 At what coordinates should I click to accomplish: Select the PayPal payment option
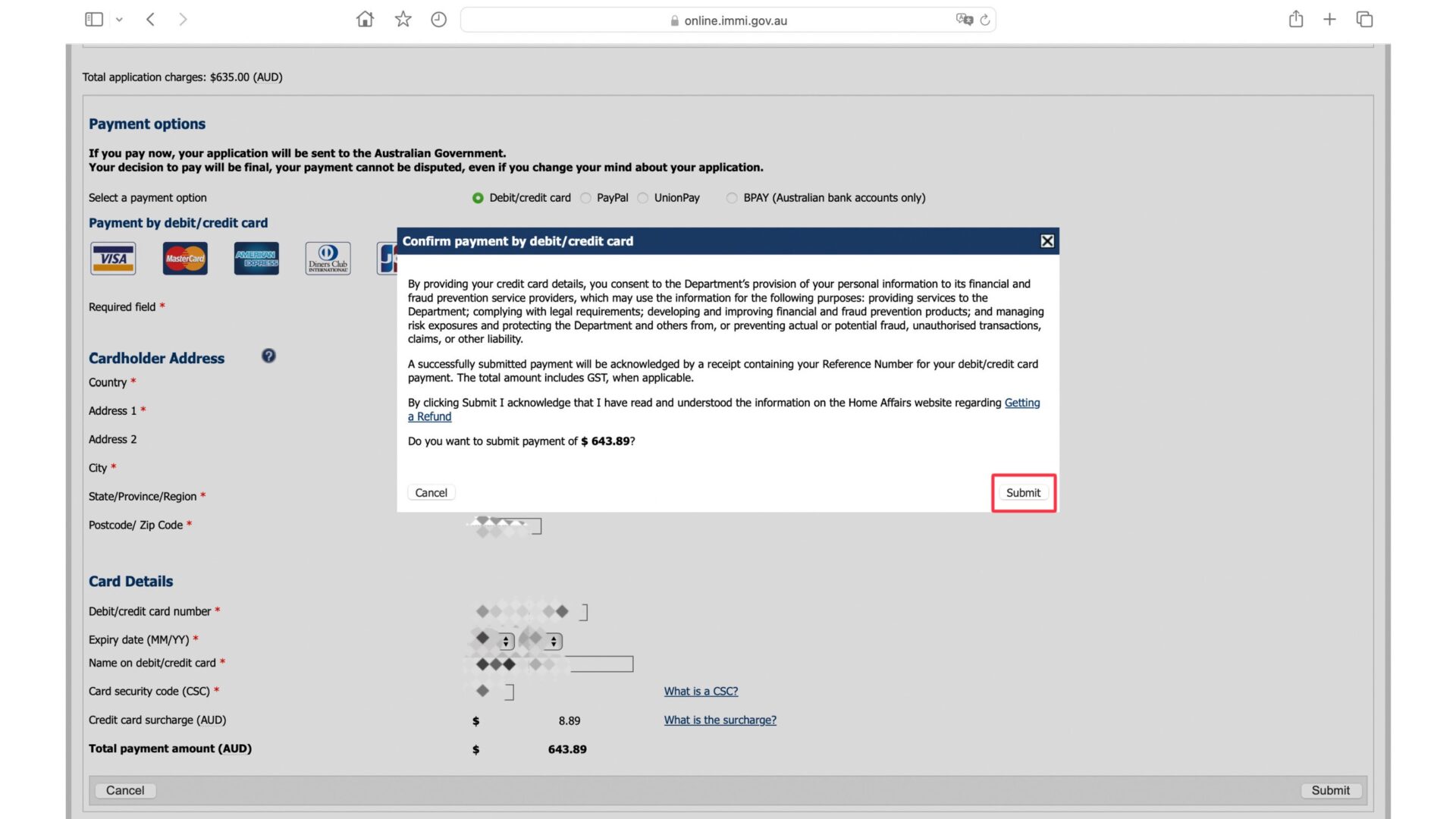[586, 198]
